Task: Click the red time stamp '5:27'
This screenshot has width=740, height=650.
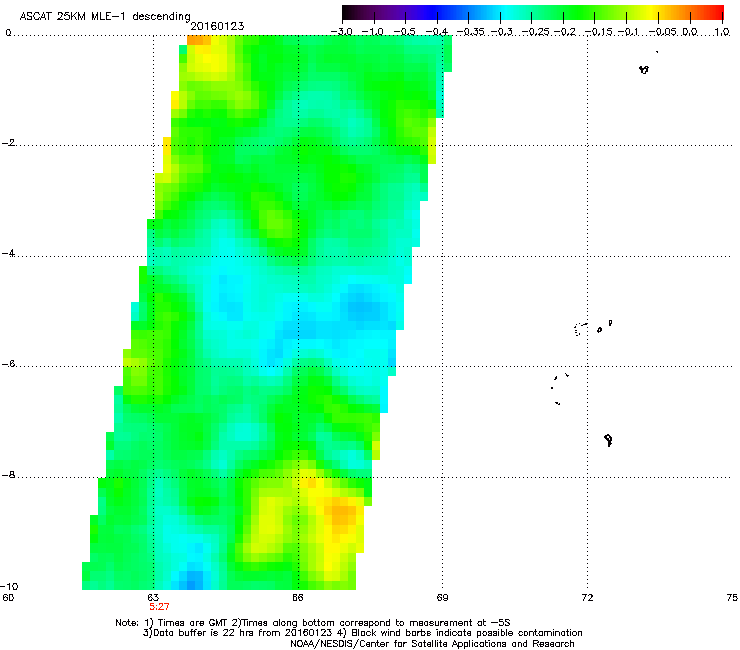Action: [x=159, y=607]
